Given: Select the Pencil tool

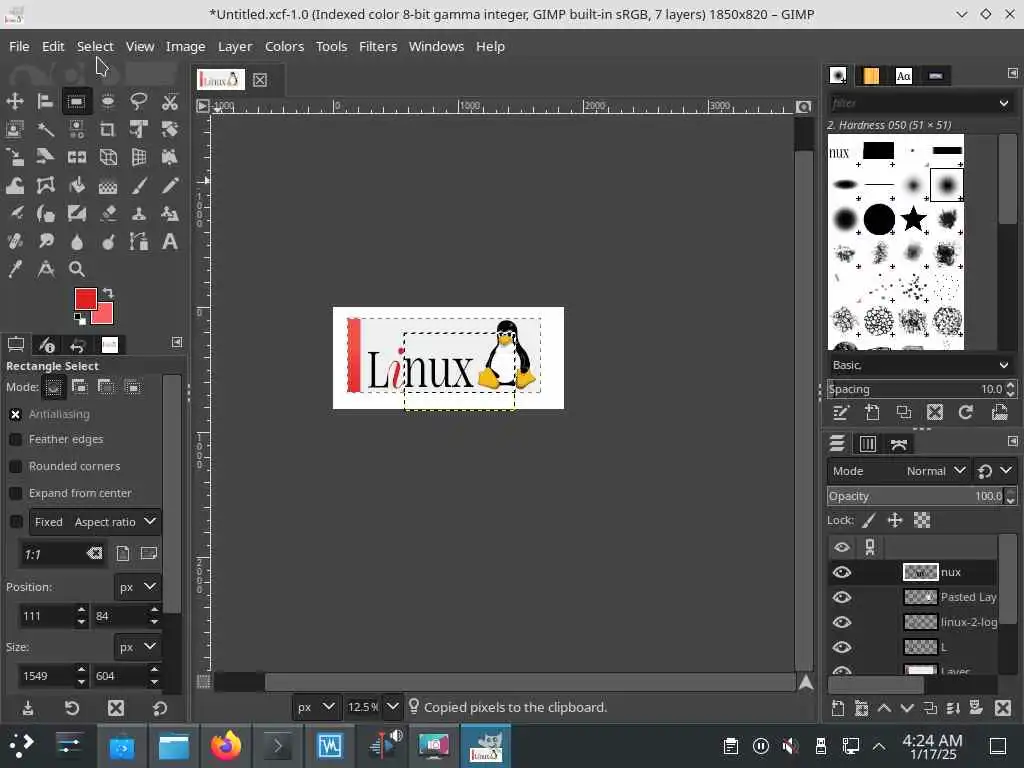Looking at the screenshot, I should pyautogui.click(x=170, y=185).
